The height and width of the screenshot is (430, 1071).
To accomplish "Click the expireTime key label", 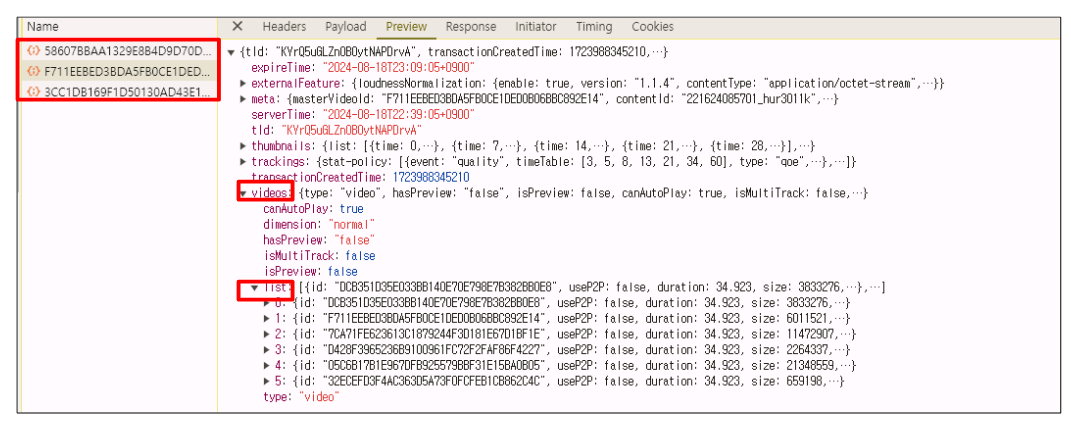I will [283, 68].
